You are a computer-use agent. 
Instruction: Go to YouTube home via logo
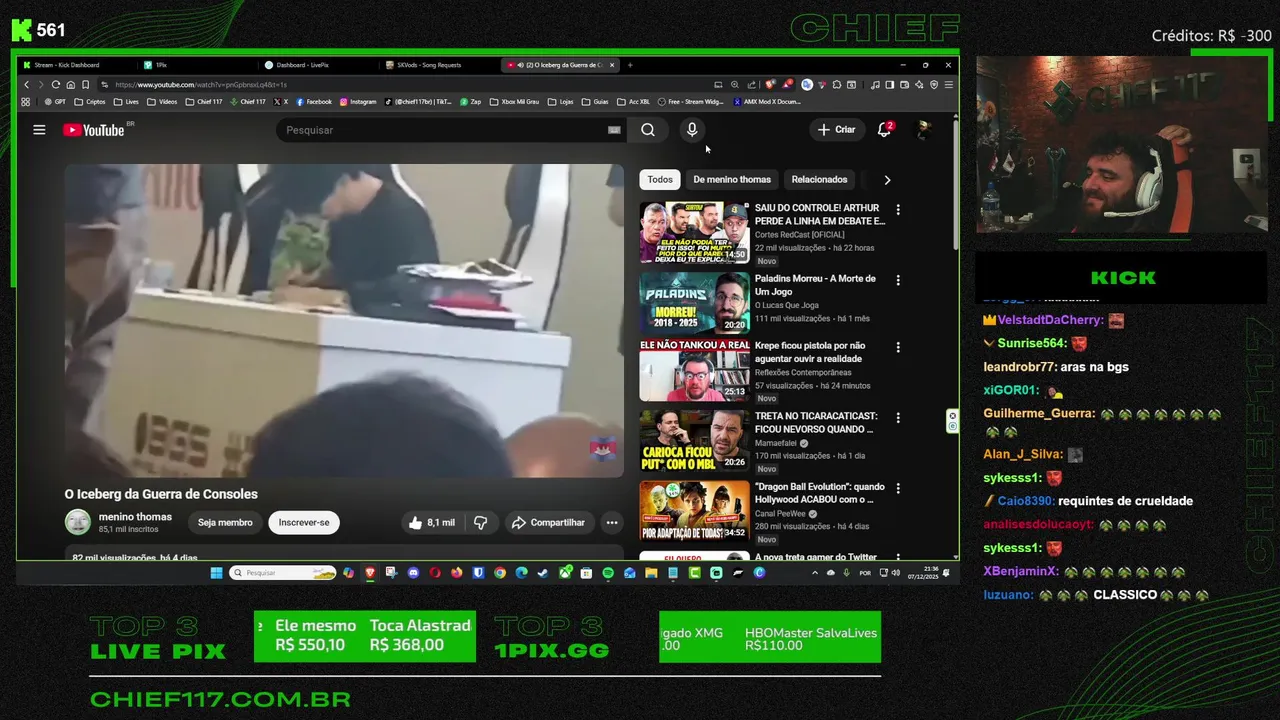tap(94, 130)
